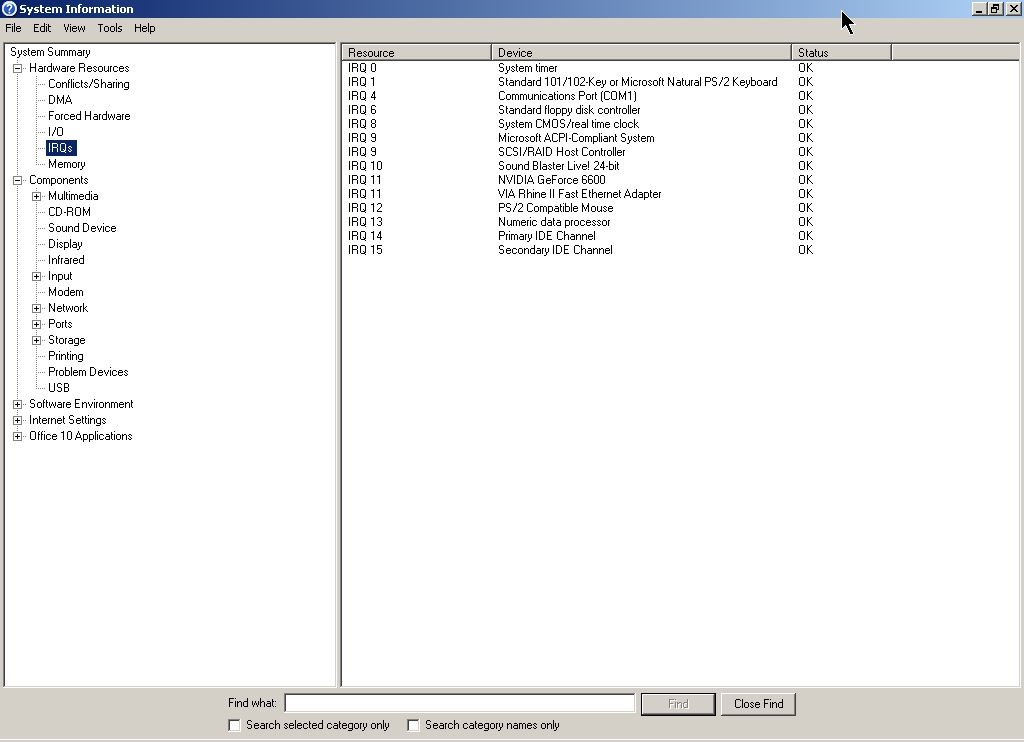Sort by the Resource column header
The image size is (1024, 742).
click(x=416, y=53)
